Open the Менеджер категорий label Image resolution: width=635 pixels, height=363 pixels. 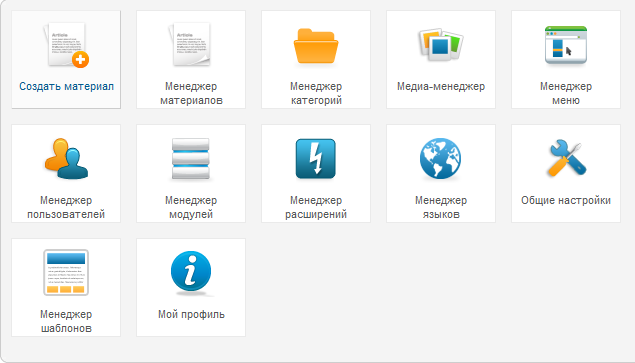316,93
